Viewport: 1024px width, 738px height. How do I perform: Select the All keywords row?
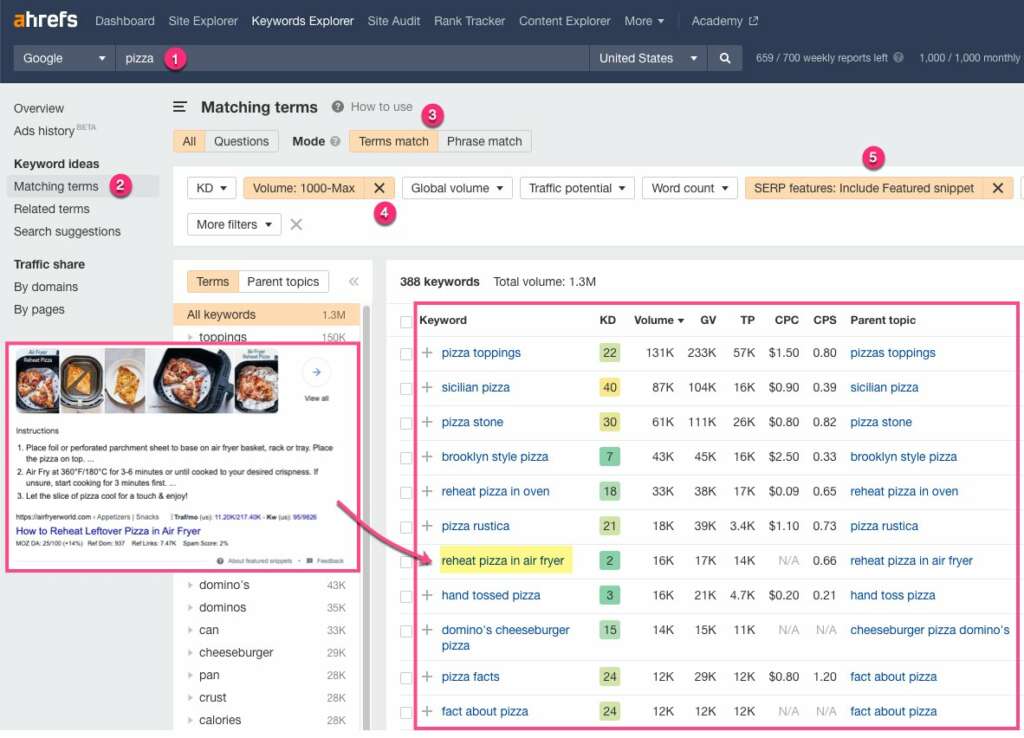(x=266, y=315)
